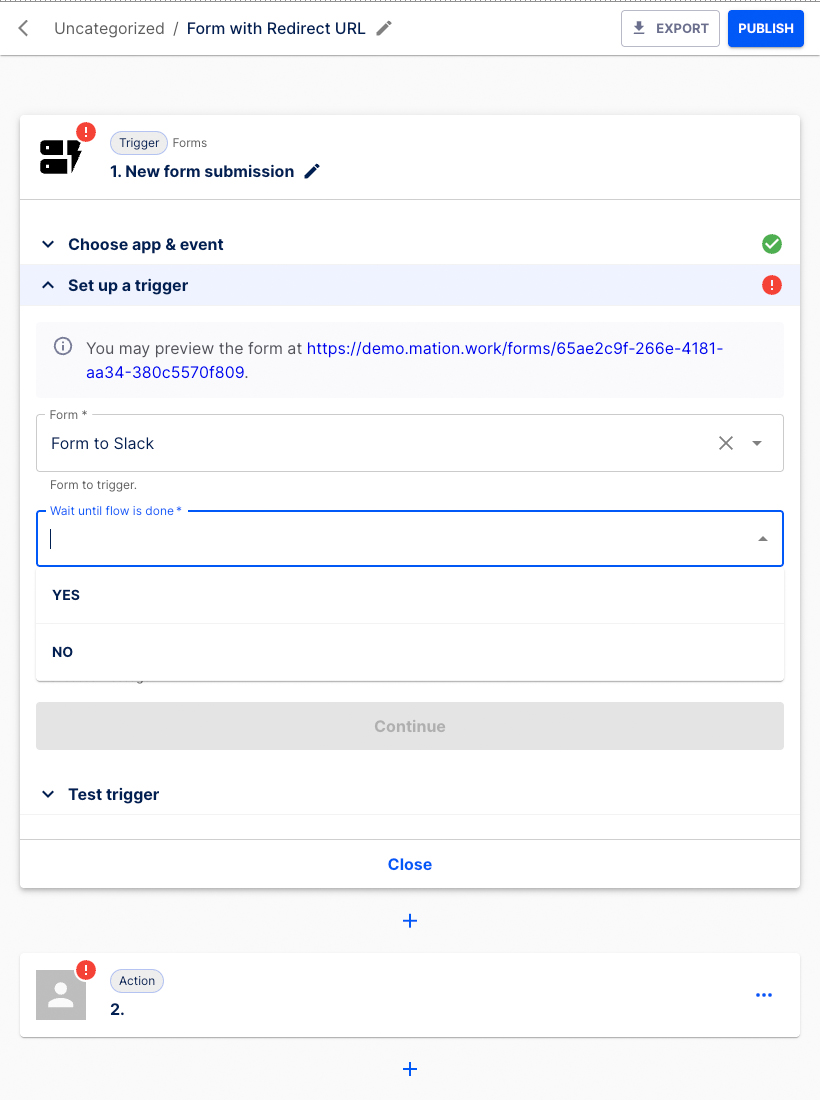Click the red error badge on the trigger icon
The height and width of the screenshot is (1100, 820).
point(85,130)
